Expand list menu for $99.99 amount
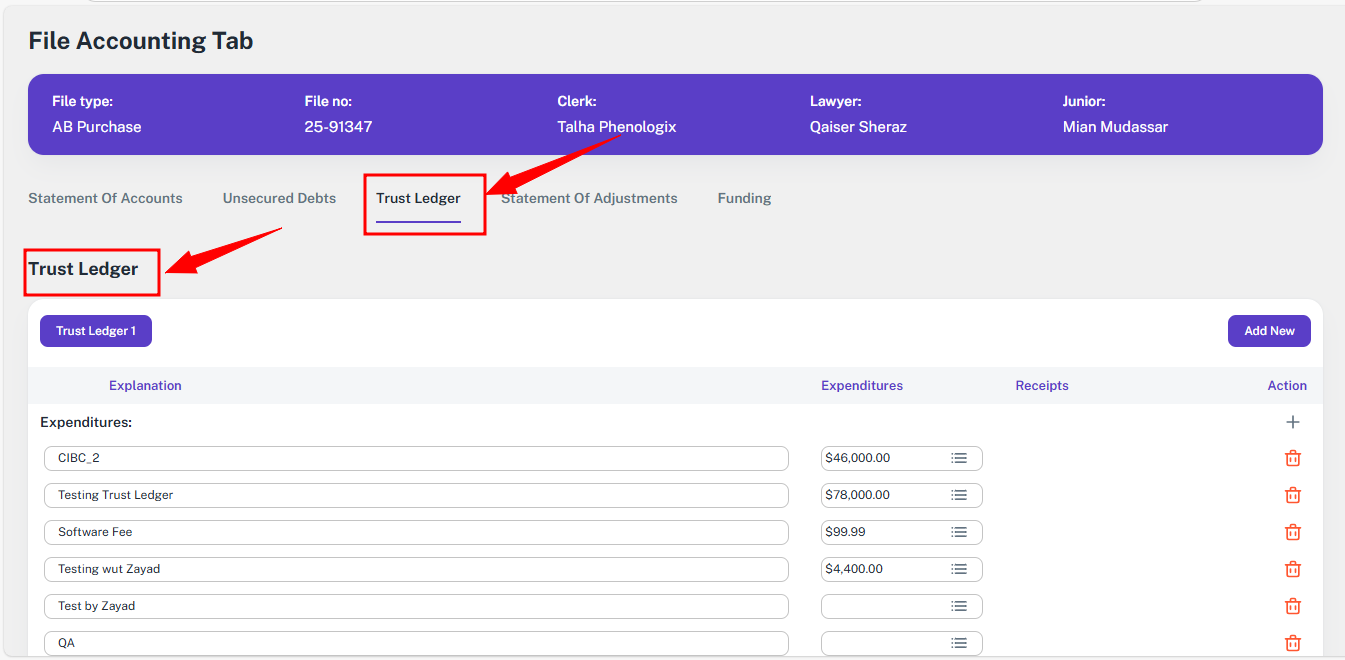Screen dimensions: 1345x660 tap(958, 532)
